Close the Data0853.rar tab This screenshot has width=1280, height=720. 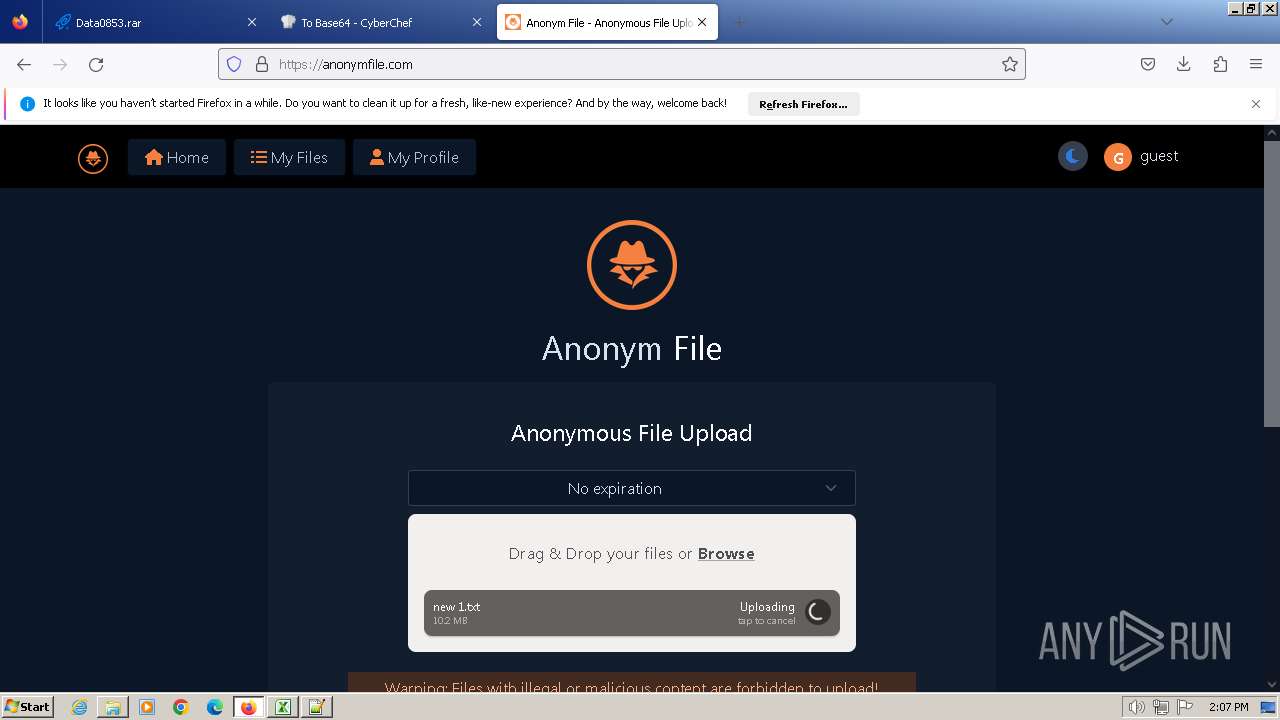pyautogui.click(x=251, y=22)
